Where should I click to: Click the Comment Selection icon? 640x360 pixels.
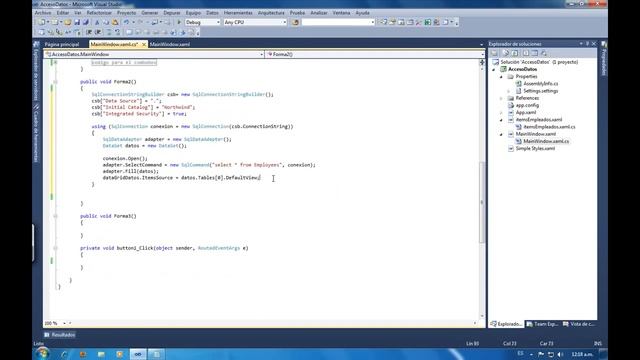click(109, 32)
